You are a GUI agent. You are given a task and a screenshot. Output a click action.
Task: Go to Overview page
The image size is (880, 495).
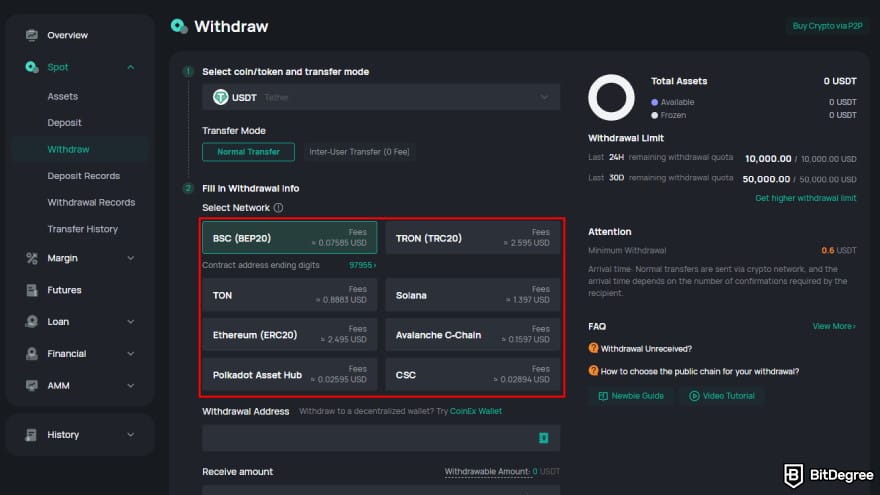click(67, 35)
